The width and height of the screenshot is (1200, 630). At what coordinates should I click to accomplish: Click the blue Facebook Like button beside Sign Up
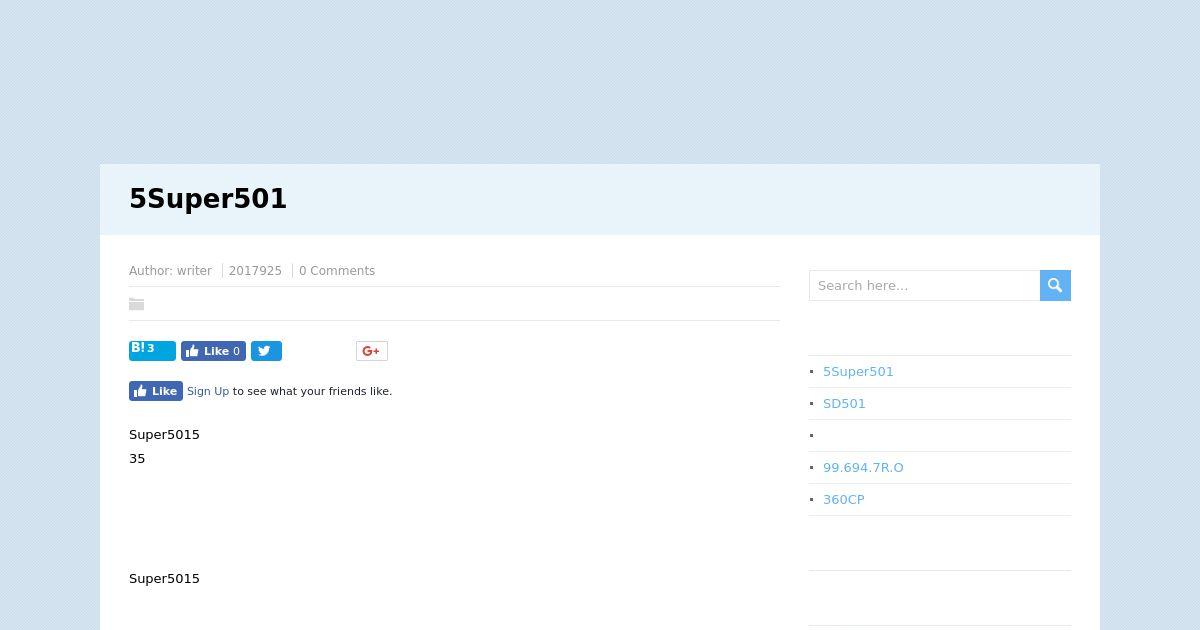point(156,391)
